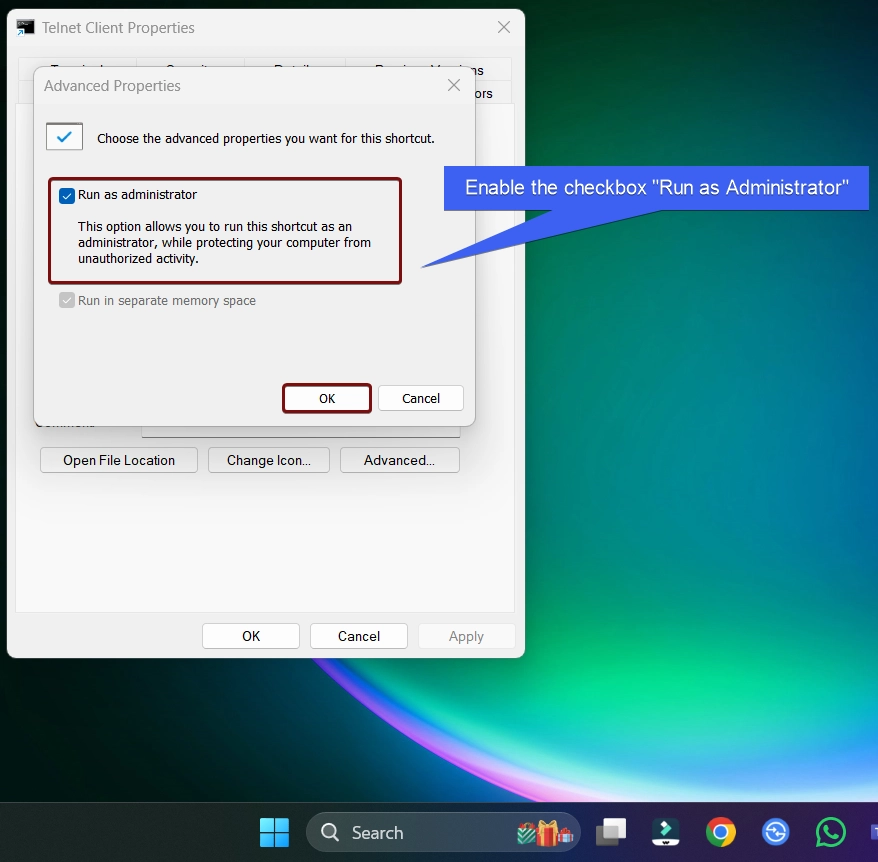Cancel the Advanced Properties dialog
The height and width of the screenshot is (862, 878).
click(x=421, y=398)
